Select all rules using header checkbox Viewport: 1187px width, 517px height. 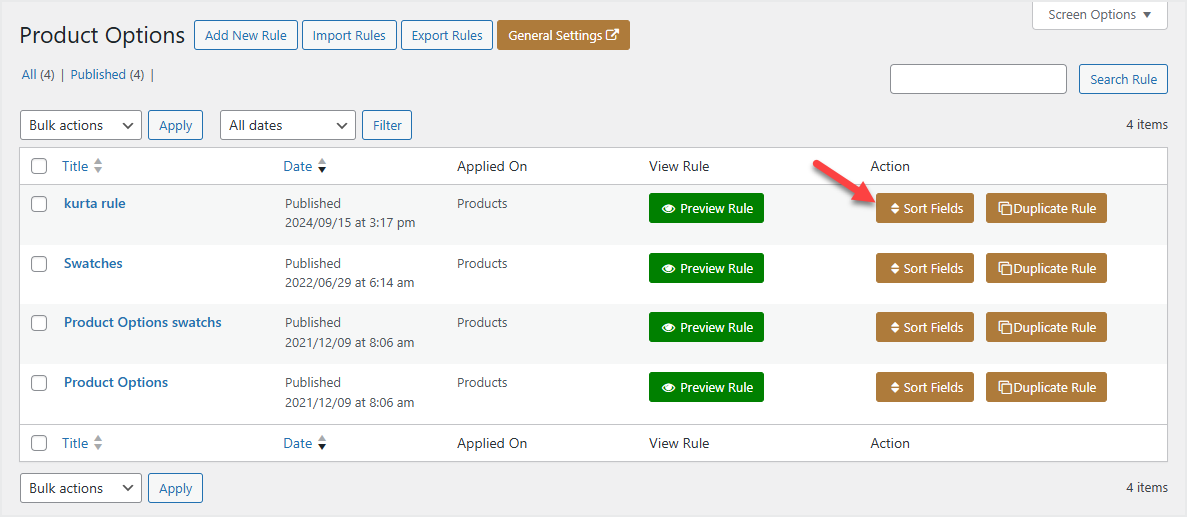coord(39,167)
